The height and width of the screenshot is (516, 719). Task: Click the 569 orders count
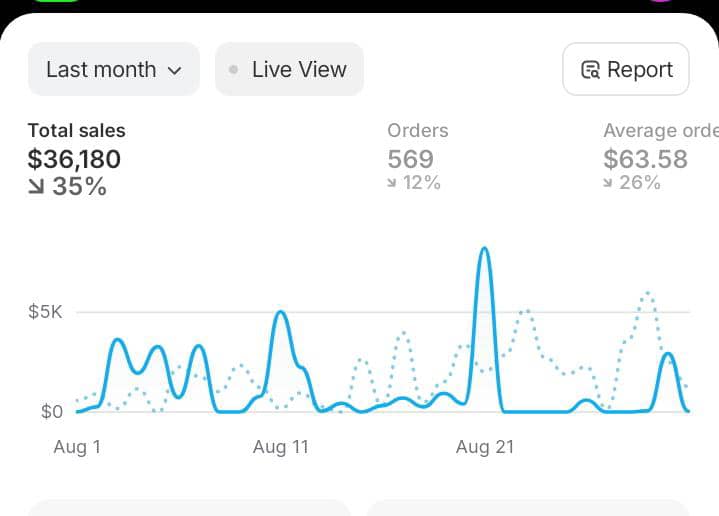click(410, 159)
